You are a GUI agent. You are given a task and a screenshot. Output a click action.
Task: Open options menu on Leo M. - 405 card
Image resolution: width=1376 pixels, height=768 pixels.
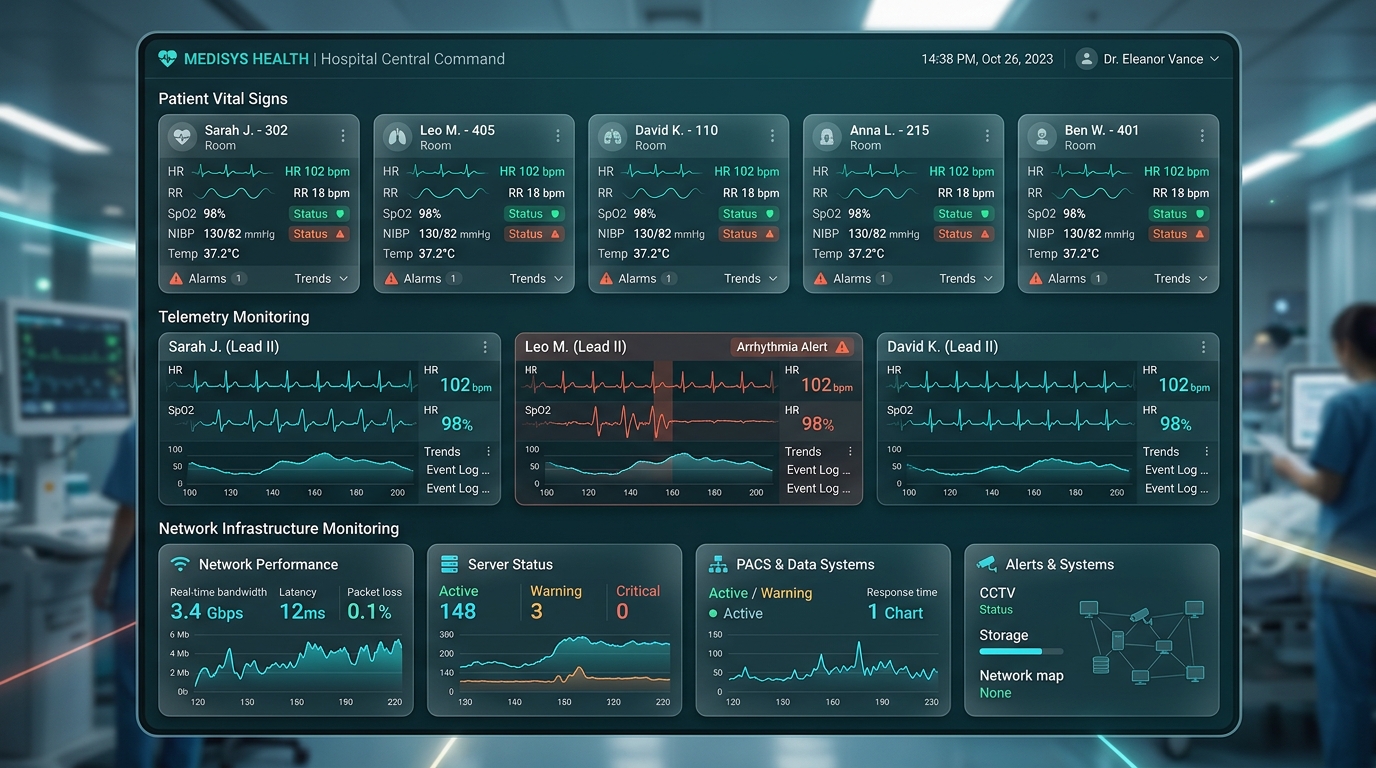(x=558, y=136)
